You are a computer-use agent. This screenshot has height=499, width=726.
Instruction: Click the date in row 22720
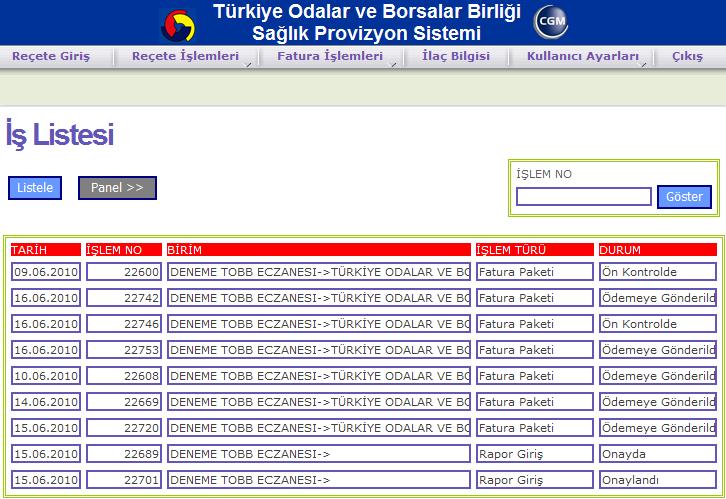click(46, 427)
